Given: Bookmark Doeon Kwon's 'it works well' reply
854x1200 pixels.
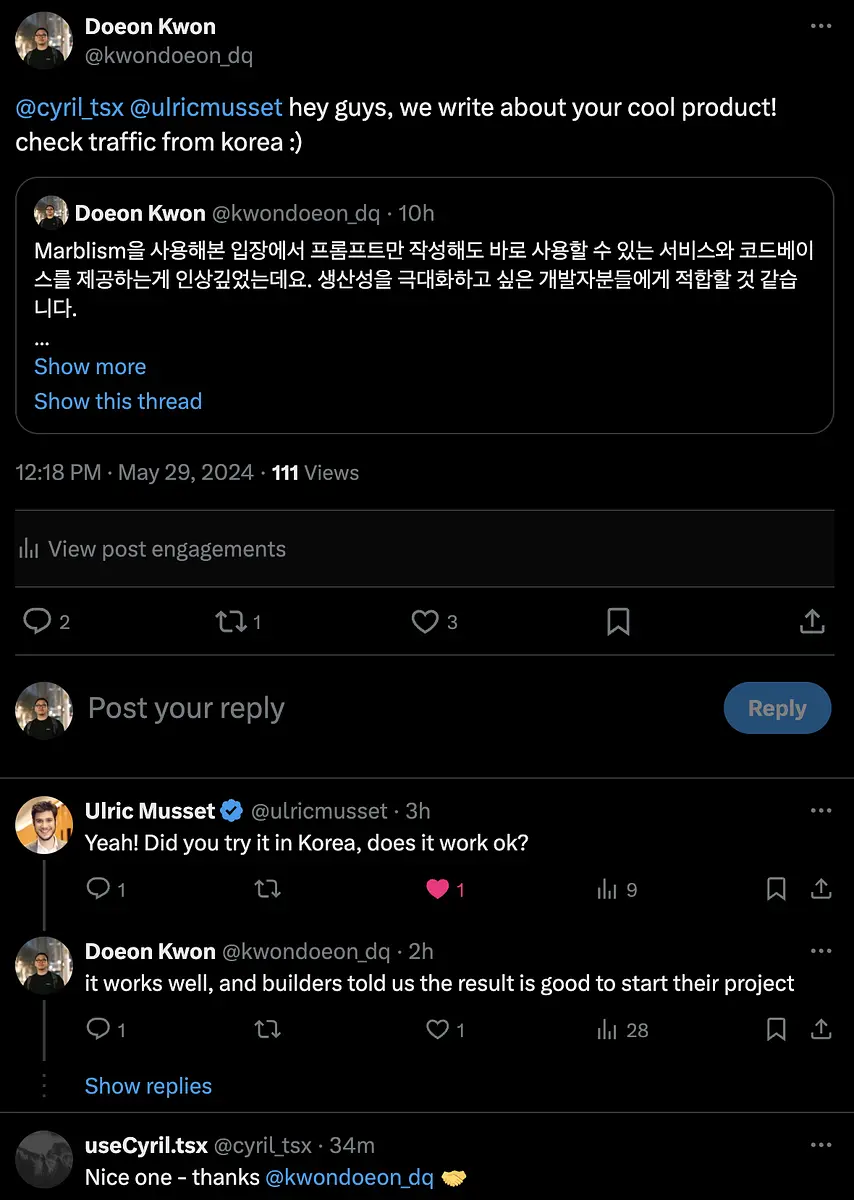Looking at the screenshot, I should click(x=776, y=1029).
